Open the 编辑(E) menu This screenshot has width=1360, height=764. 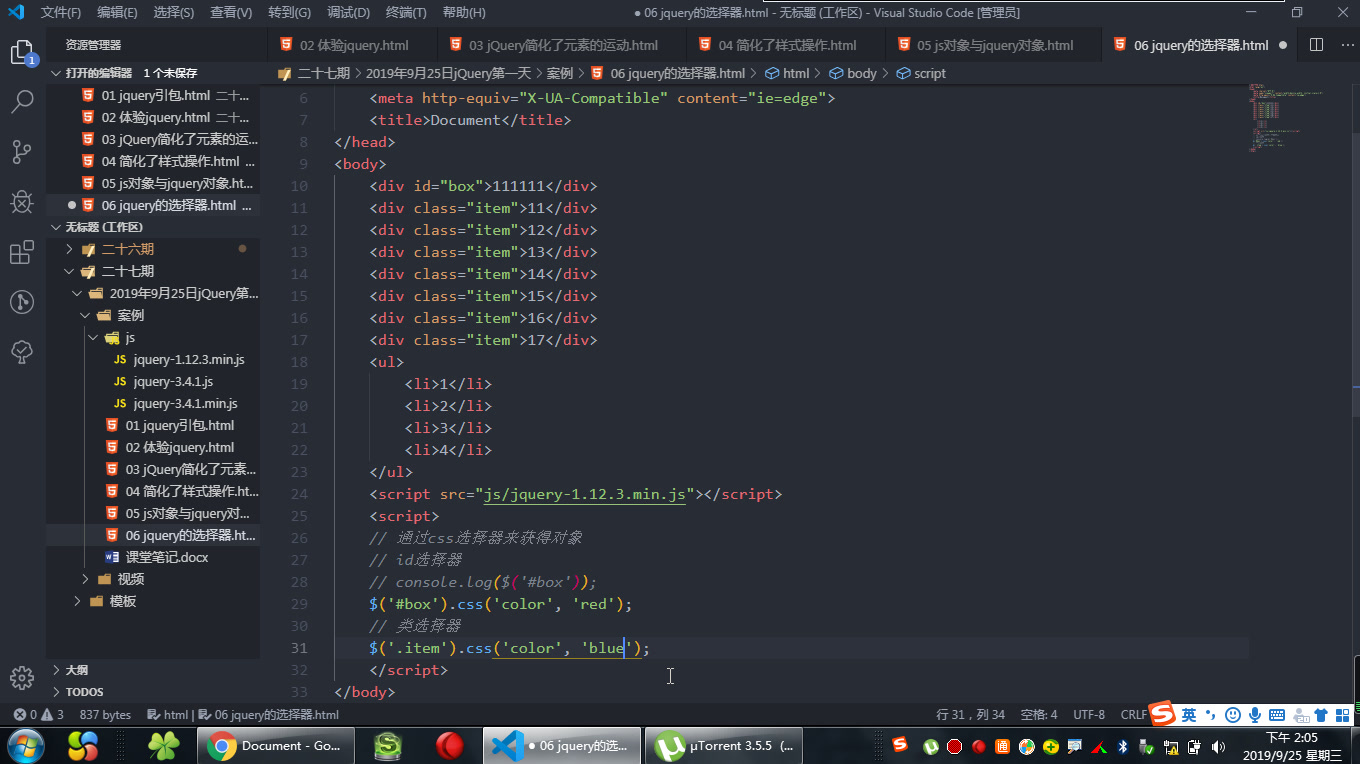[118, 13]
